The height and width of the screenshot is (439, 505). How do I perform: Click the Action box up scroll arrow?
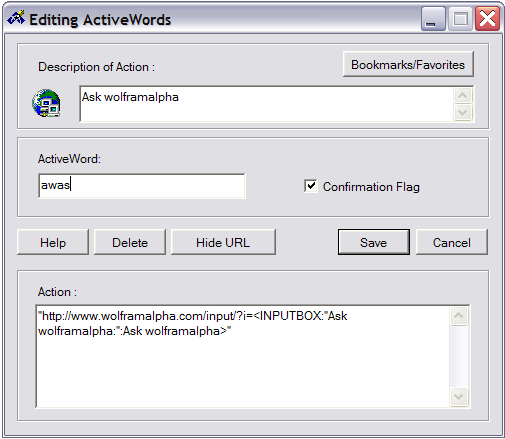pyautogui.click(x=459, y=315)
